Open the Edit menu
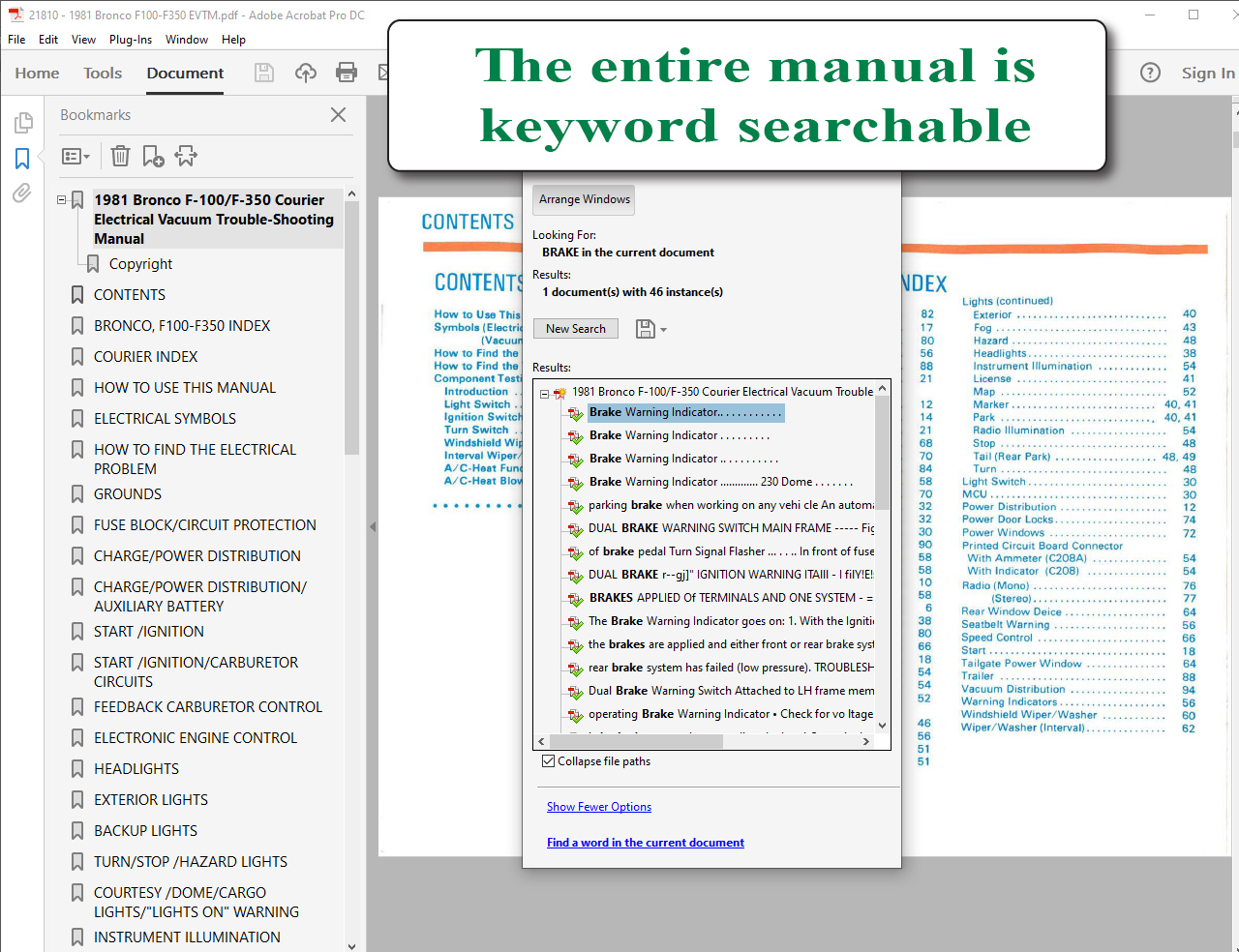This screenshot has width=1239, height=952. point(48,40)
